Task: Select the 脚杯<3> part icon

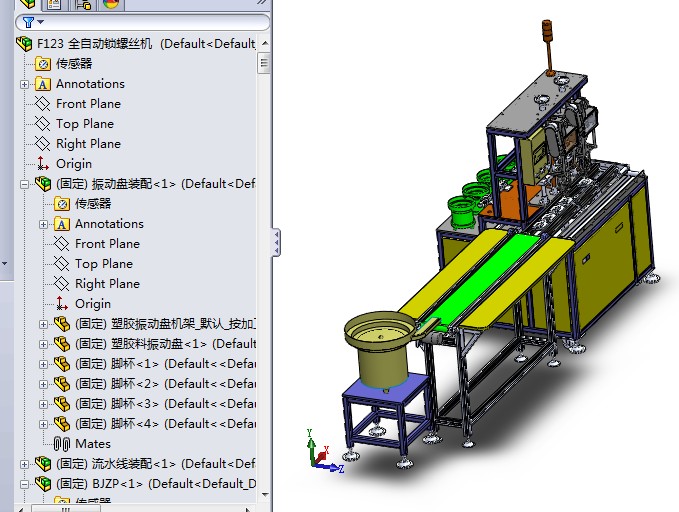Action: pos(62,404)
